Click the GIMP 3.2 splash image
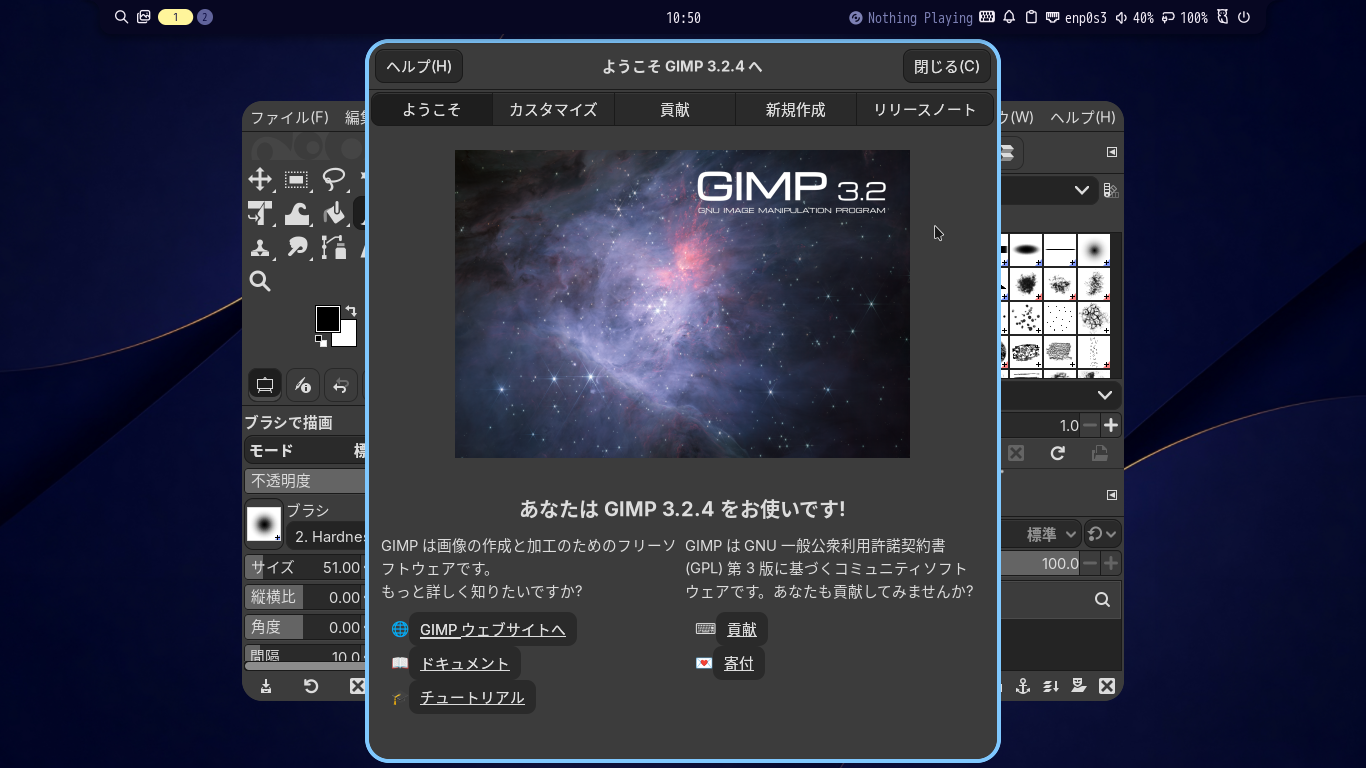 (682, 304)
